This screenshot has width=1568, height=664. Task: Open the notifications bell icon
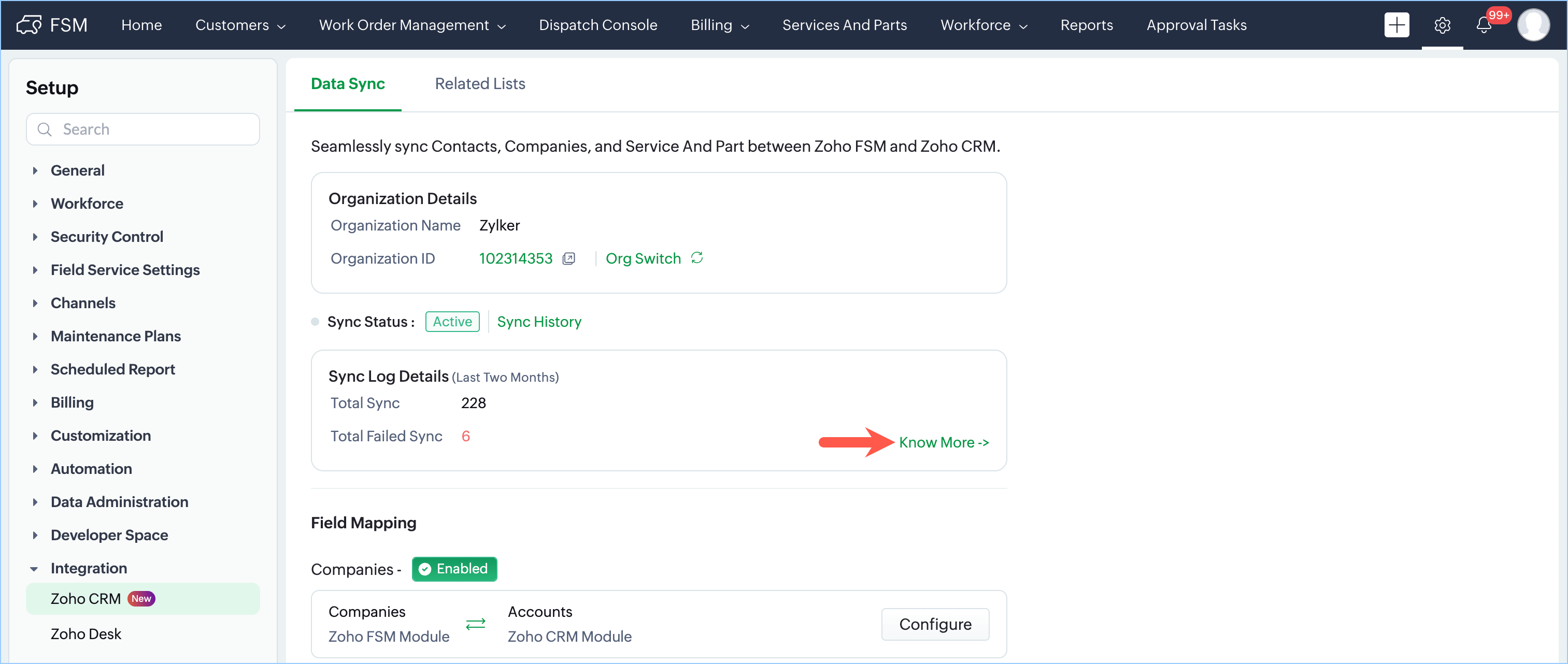click(x=1484, y=25)
